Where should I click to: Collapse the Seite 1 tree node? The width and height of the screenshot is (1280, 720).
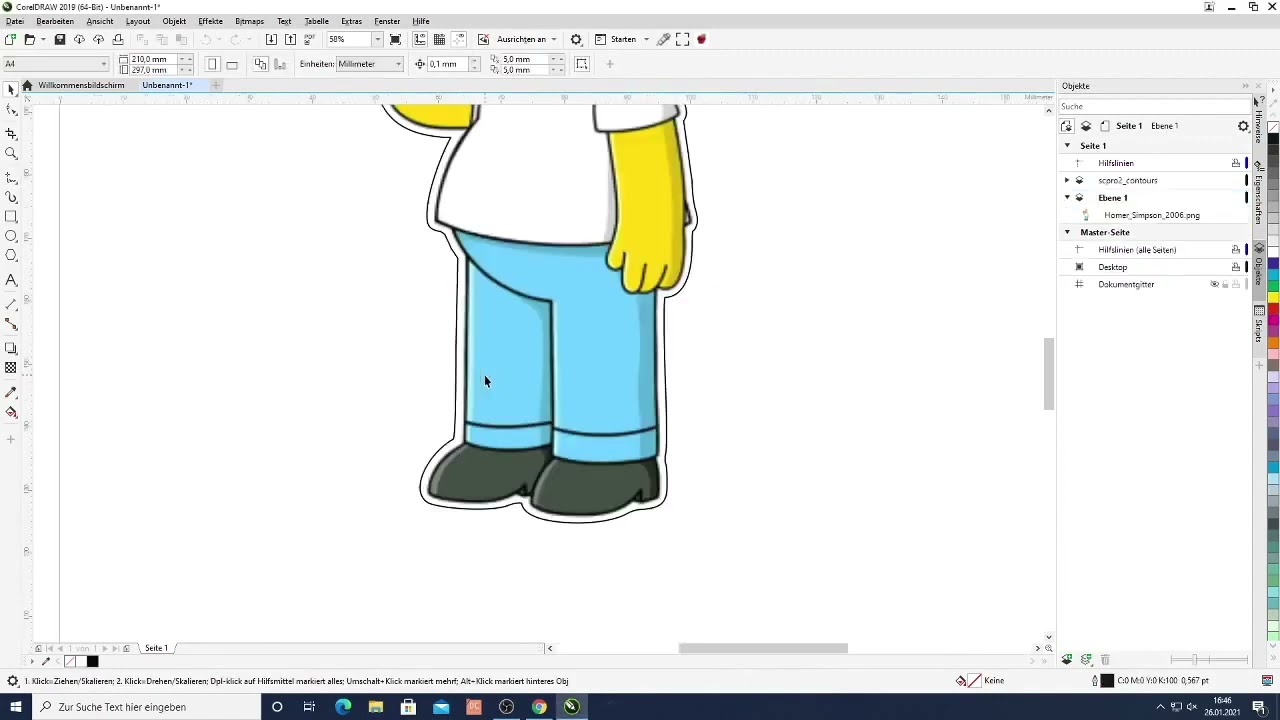click(1067, 146)
